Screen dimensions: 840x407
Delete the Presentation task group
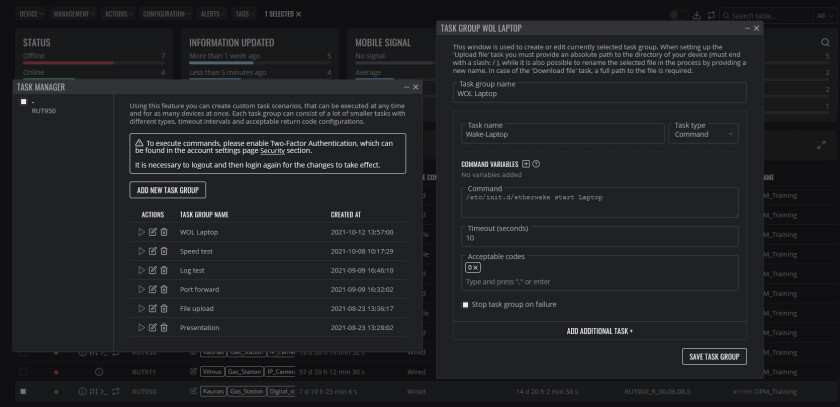(x=164, y=328)
